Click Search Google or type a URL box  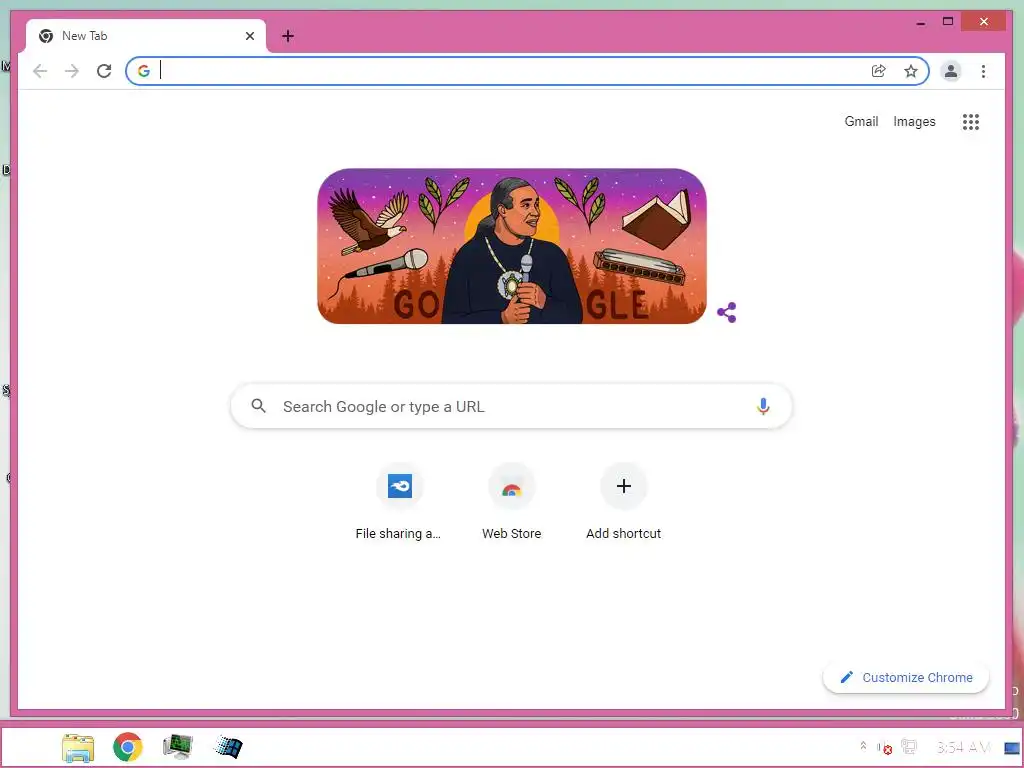click(511, 406)
